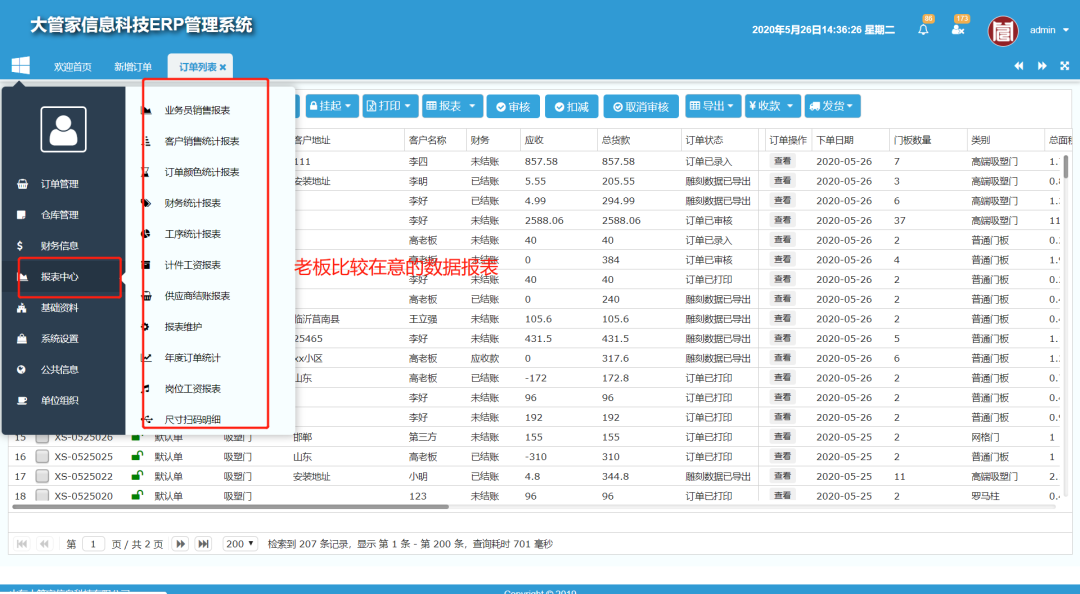Select 业务员销售报表 from the reports submenu
Image resolution: width=1080 pixels, height=594 pixels.
(x=197, y=110)
